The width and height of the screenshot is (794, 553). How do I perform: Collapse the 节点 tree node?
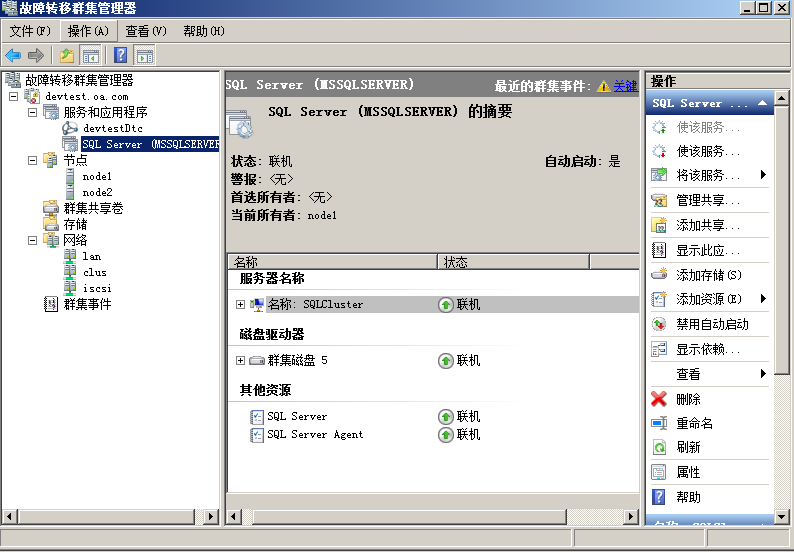[x=32, y=161]
